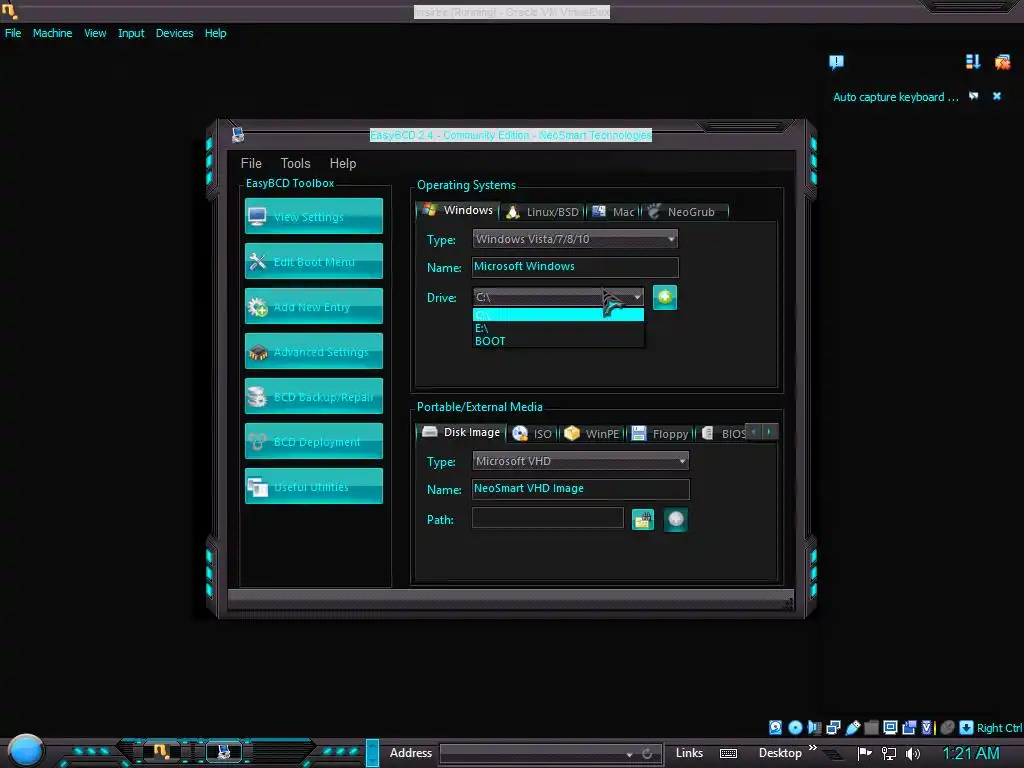Collapse the Drive dropdown arrow
This screenshot has height=768, width=1024.
(637, 297)
